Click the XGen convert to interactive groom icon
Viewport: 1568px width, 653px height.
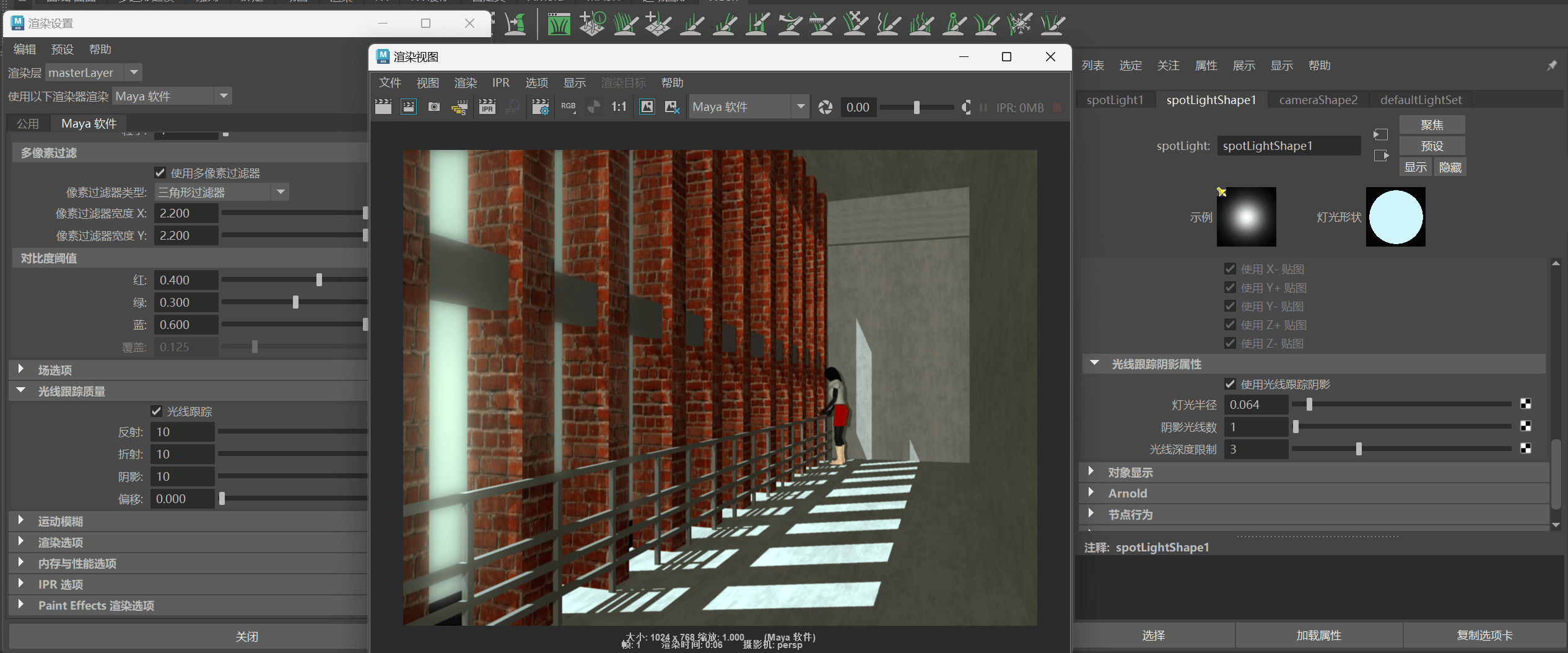(x=515, y=24)
